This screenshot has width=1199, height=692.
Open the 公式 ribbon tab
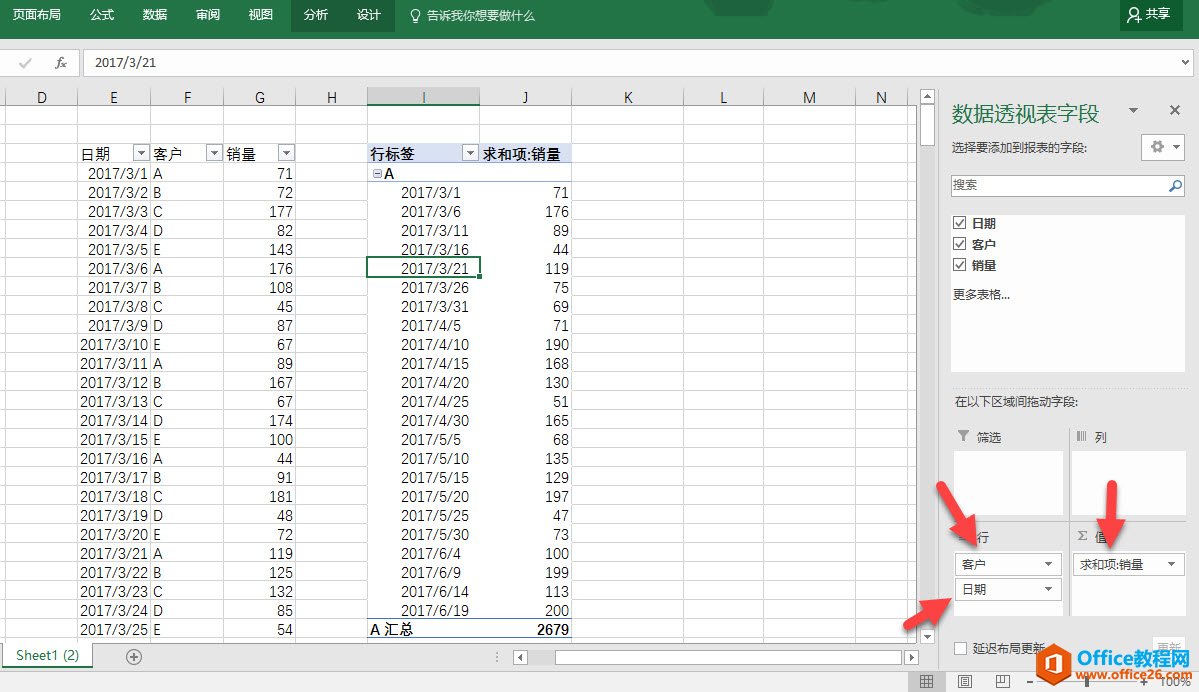102,15
